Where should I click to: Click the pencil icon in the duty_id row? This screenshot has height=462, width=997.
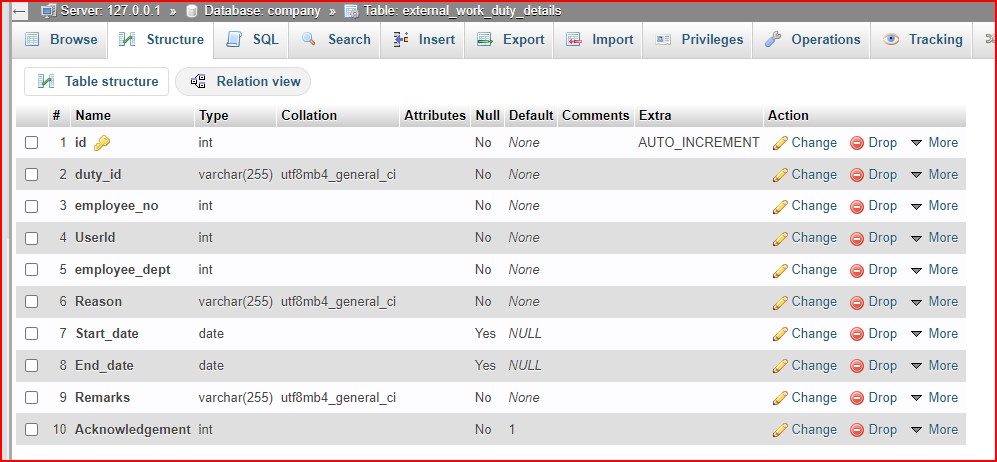[780, 175]
